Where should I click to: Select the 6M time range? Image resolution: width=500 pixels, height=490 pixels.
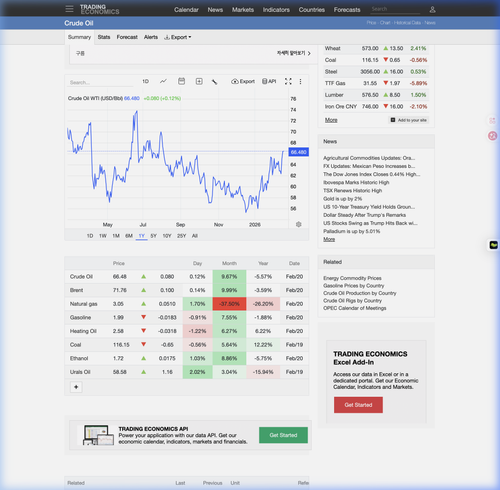point(129,236)
